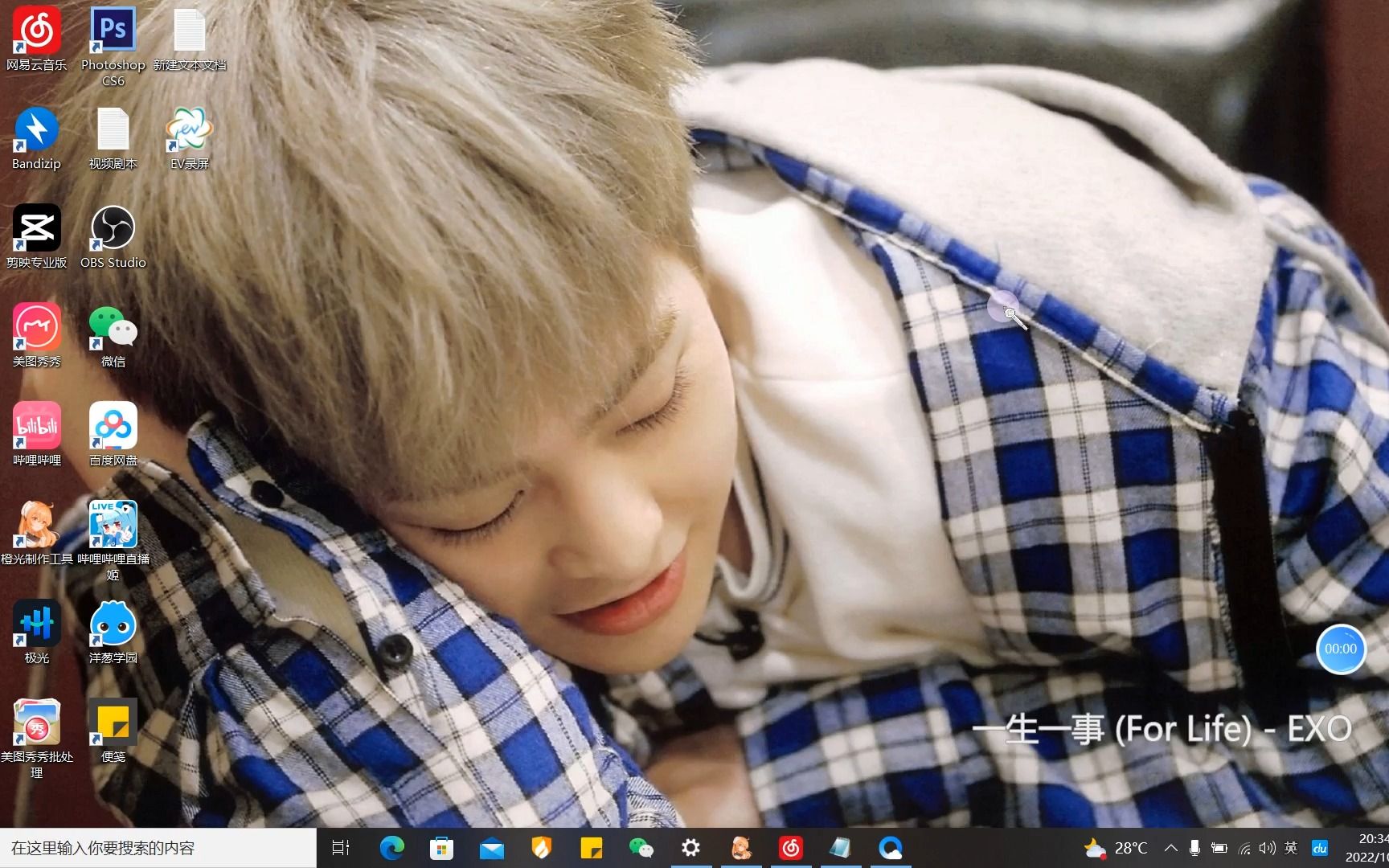Open the Mail app on the taskbar
The height and width of the screenshot is (868, 1389).
click(x=491, y=848)
